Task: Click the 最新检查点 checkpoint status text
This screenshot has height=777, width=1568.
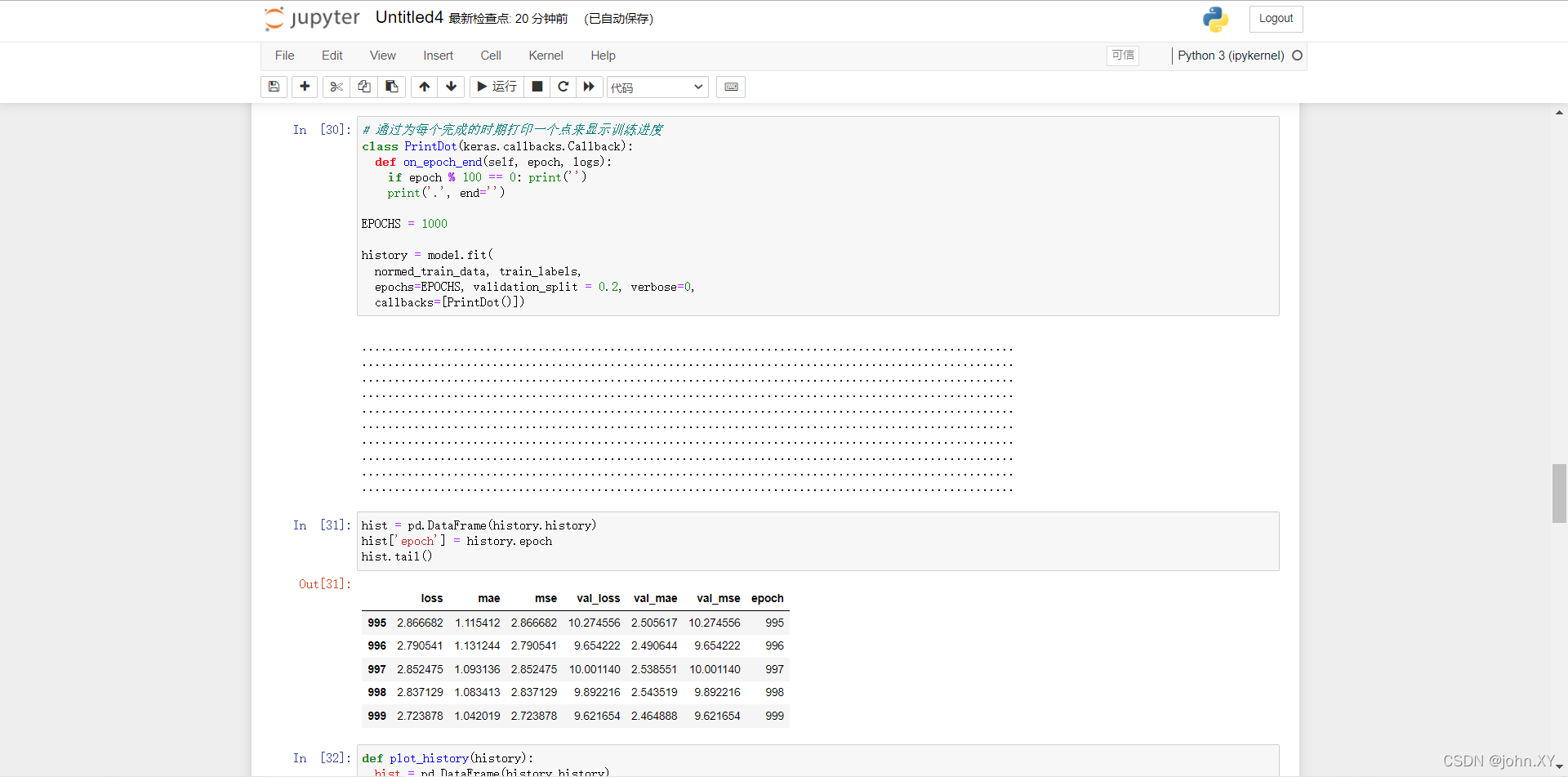Action: tap(508, 19)
